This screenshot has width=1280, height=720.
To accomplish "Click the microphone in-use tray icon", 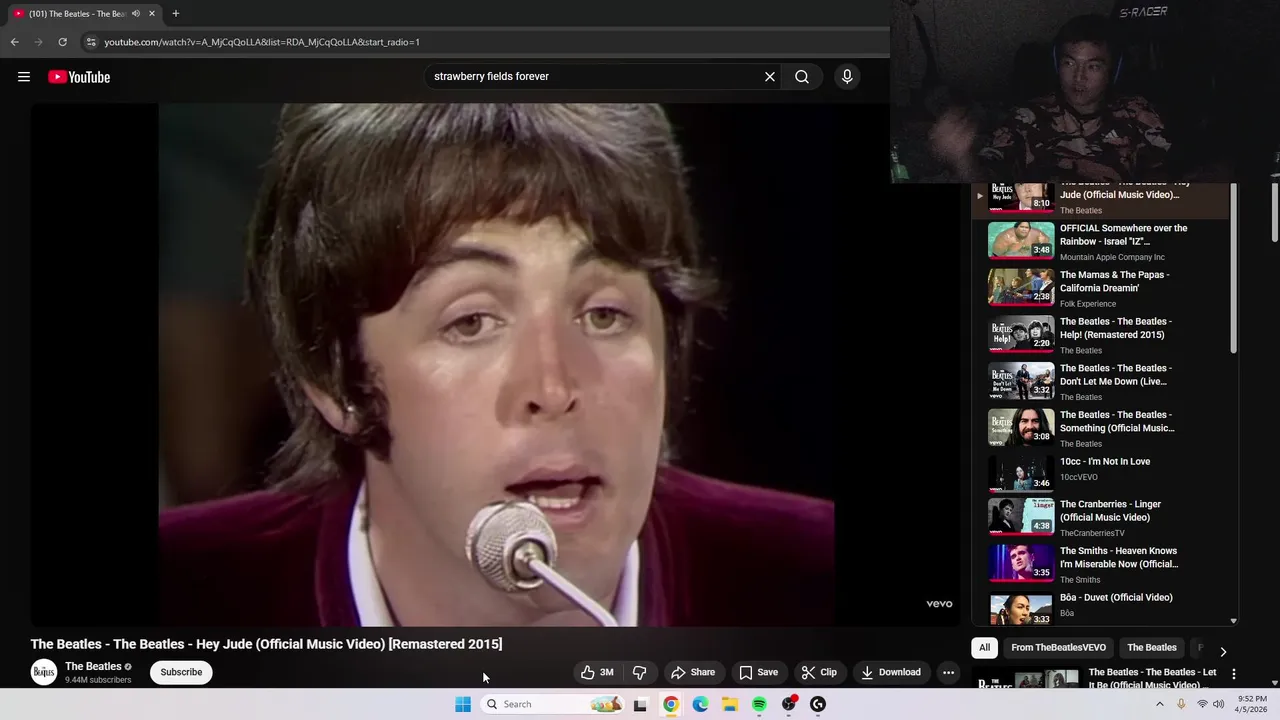I will 1181,704.
